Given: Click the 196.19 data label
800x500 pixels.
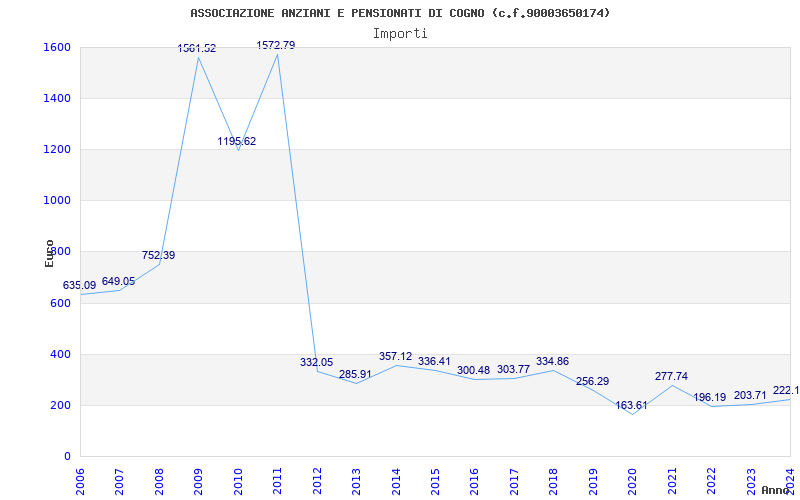Looking at the screenshot, I should coord(710,397).
